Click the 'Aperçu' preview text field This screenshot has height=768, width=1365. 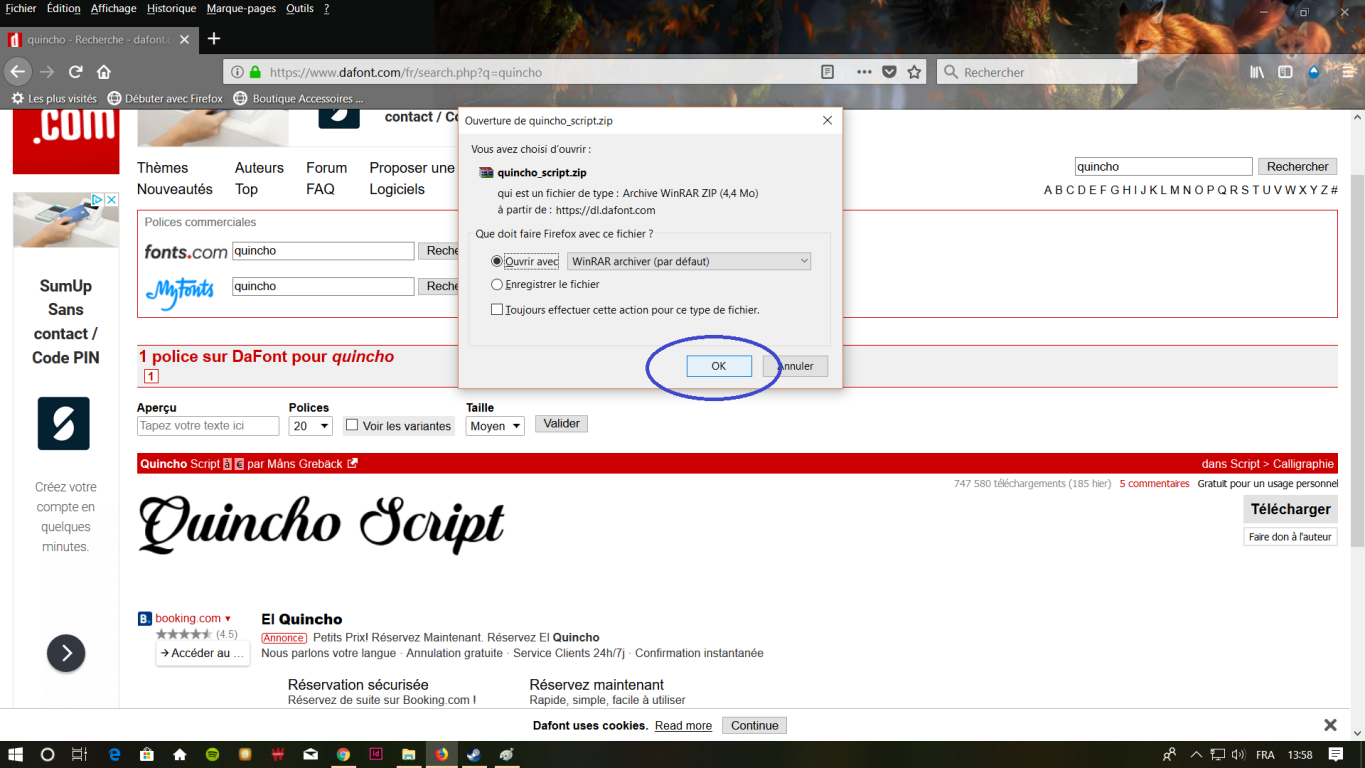pos(208,426)
